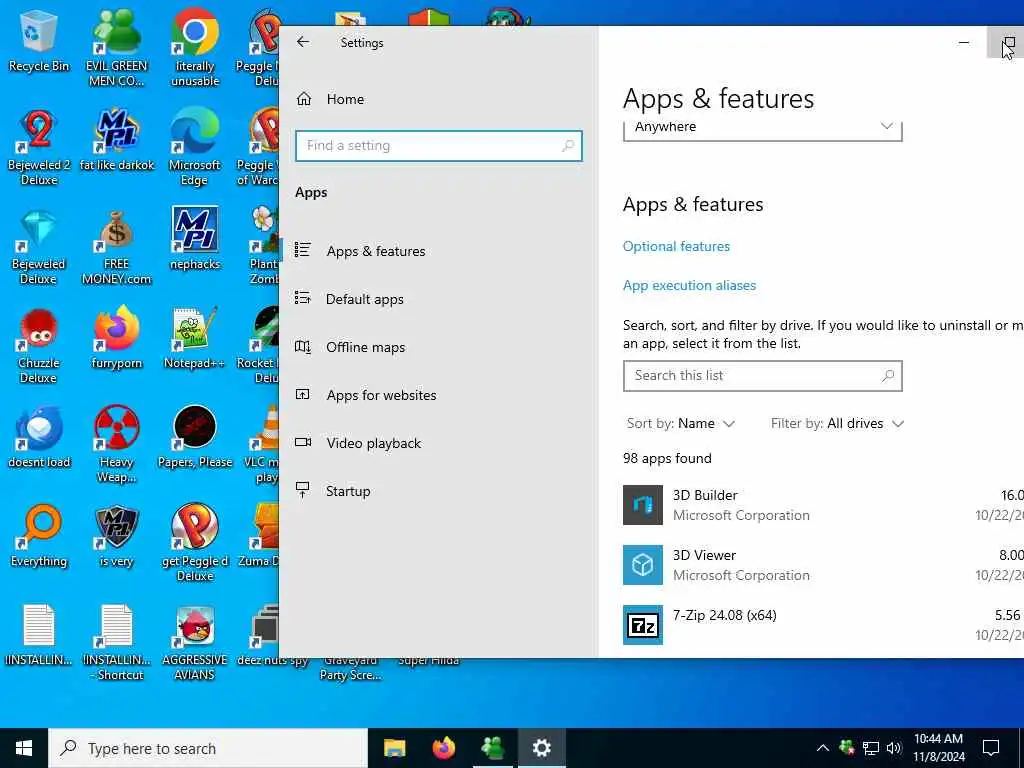Click the 7-Zip app icon in list
This screenshot has height=768, width=1024.
pyautogui.click(x=643, y=625)
